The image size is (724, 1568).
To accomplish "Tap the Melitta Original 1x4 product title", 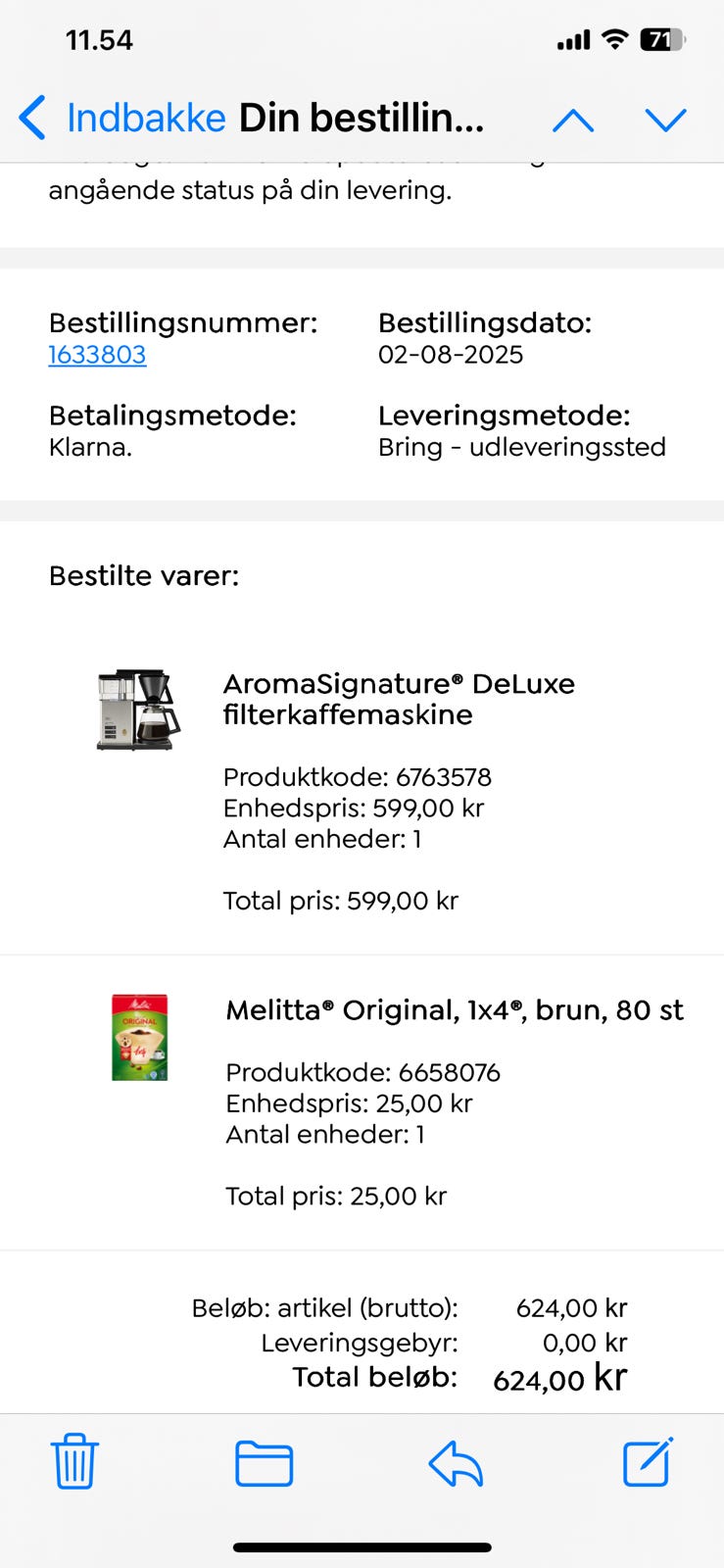I will tap(454, 1010).
